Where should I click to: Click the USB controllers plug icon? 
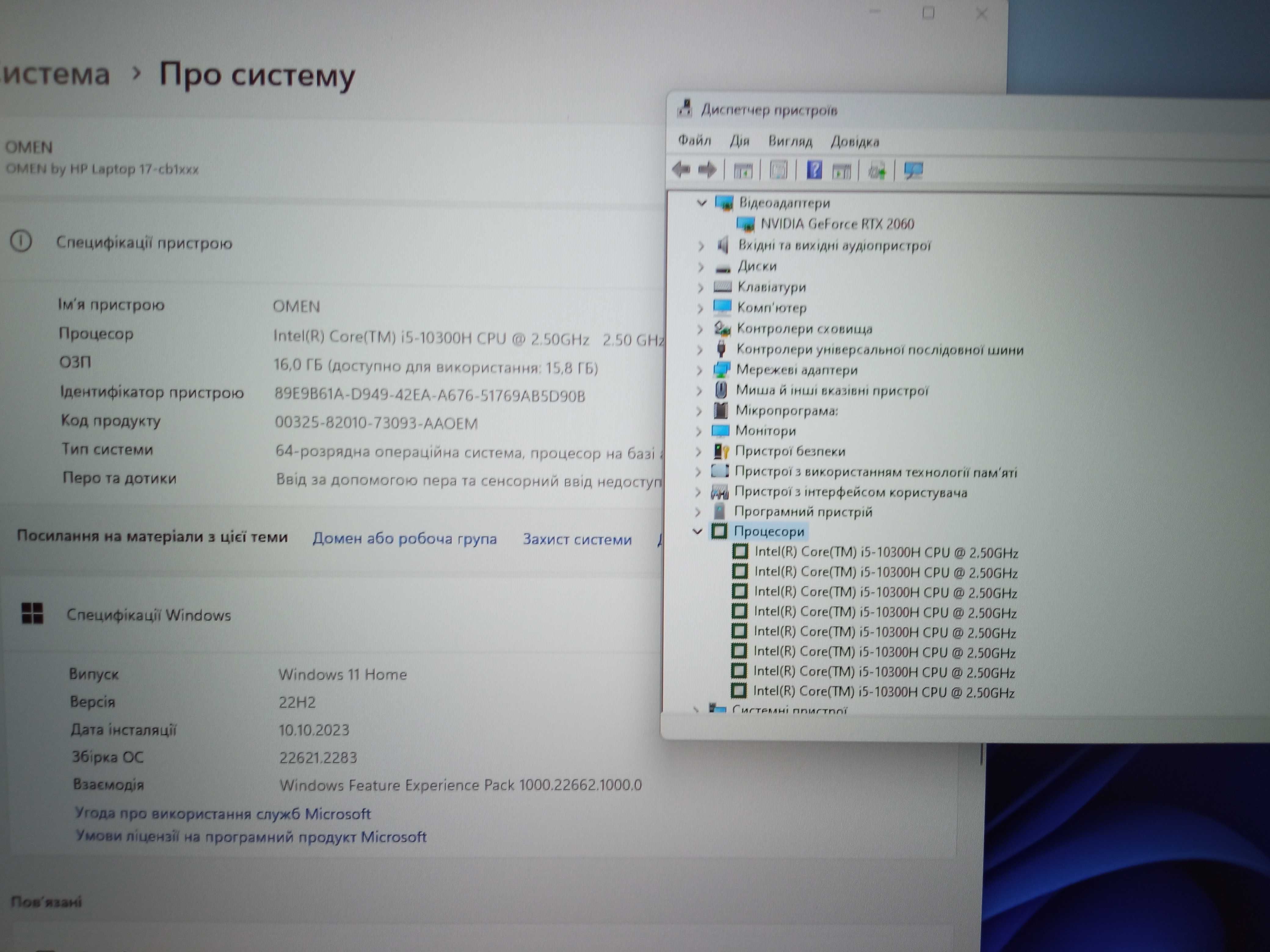pos(721,349)
